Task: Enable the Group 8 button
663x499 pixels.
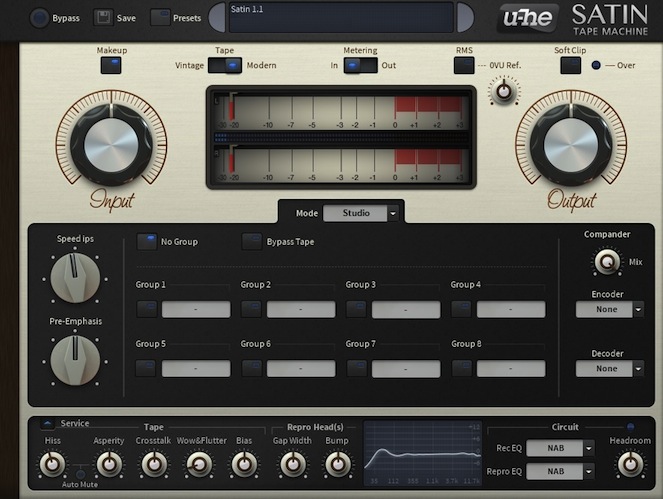Action: (x=461, y=368)
